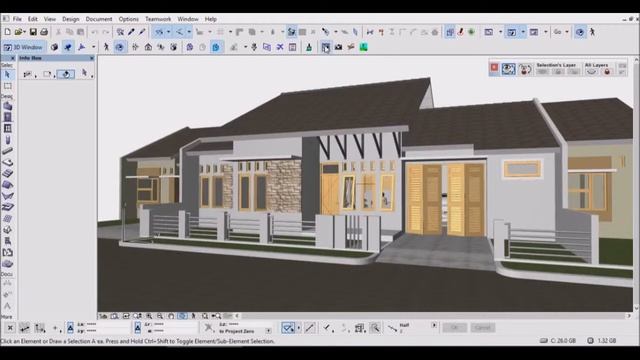Toggle the highlighted layers icon in top toolbar
This screenshot has height=360, width=640.
(450, 32)
